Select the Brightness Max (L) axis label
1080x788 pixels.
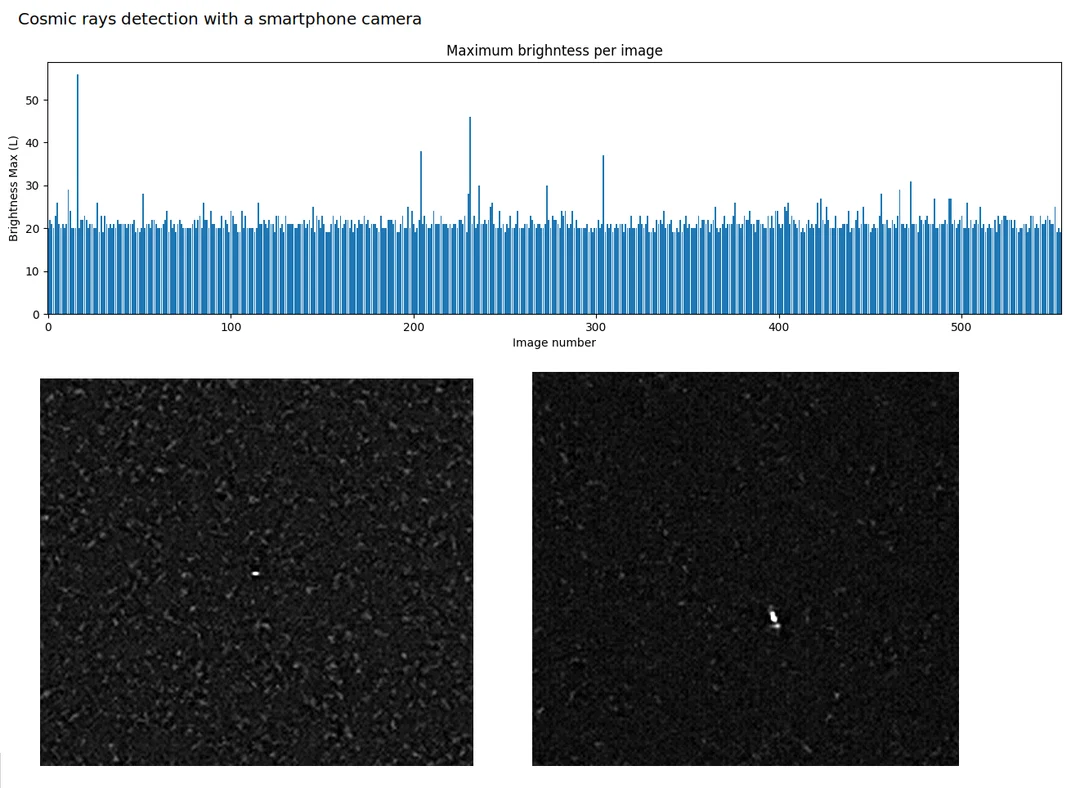(x=13, y=188)
